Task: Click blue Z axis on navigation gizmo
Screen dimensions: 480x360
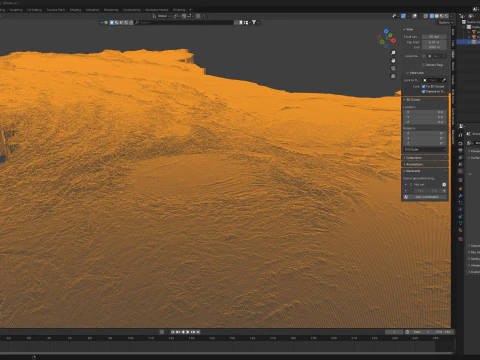Action: tap(386, 31)
